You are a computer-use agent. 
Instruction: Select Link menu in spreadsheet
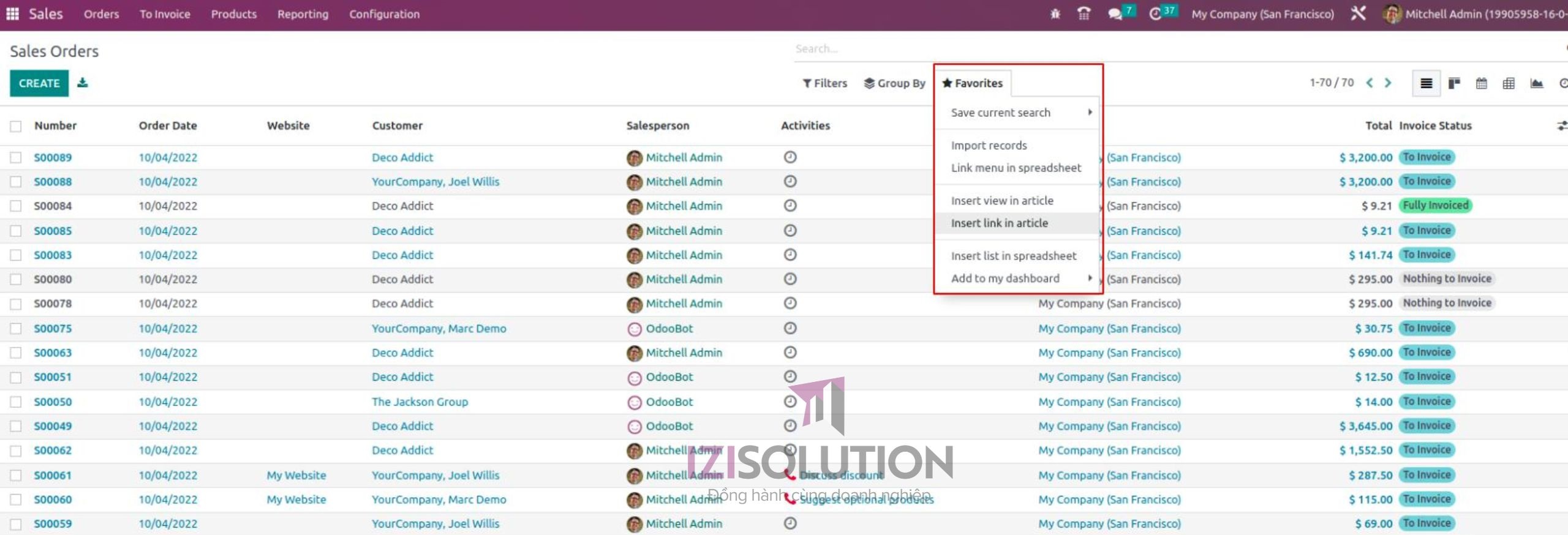(x=1017, y=168)
